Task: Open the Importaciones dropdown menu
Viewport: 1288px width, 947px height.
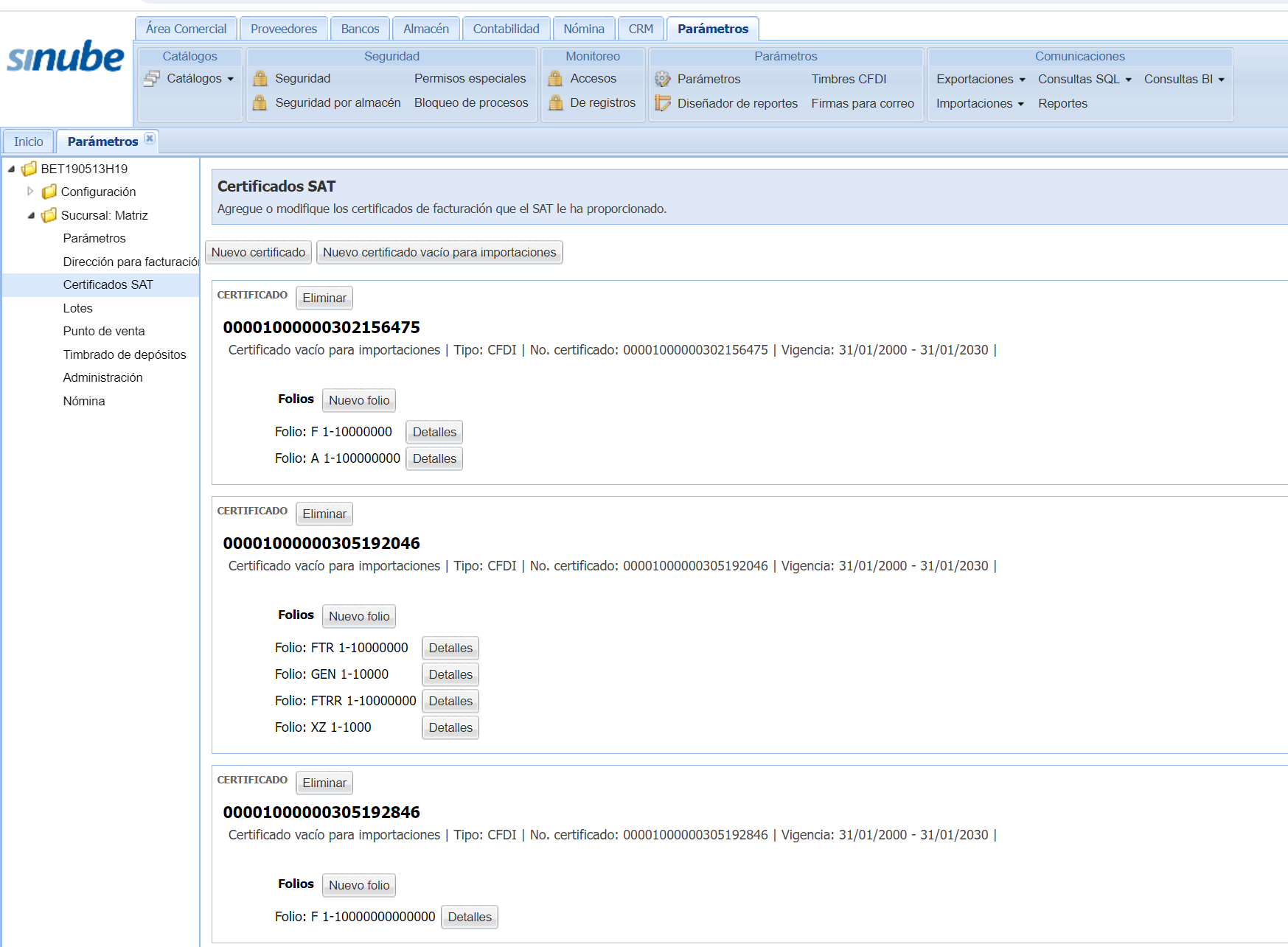Action: 980,103
